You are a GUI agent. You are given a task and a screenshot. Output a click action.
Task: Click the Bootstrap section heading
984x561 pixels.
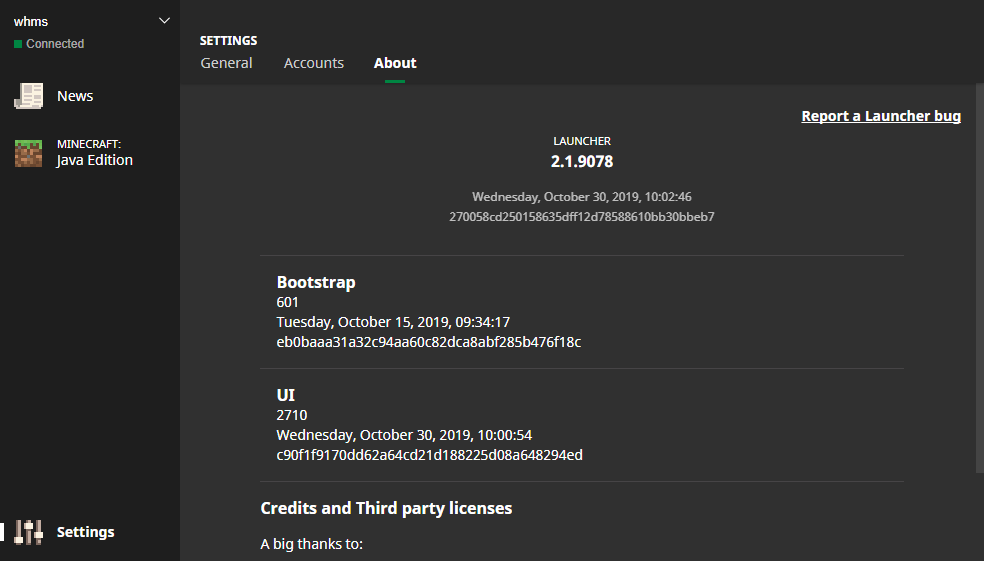[316, 282]
